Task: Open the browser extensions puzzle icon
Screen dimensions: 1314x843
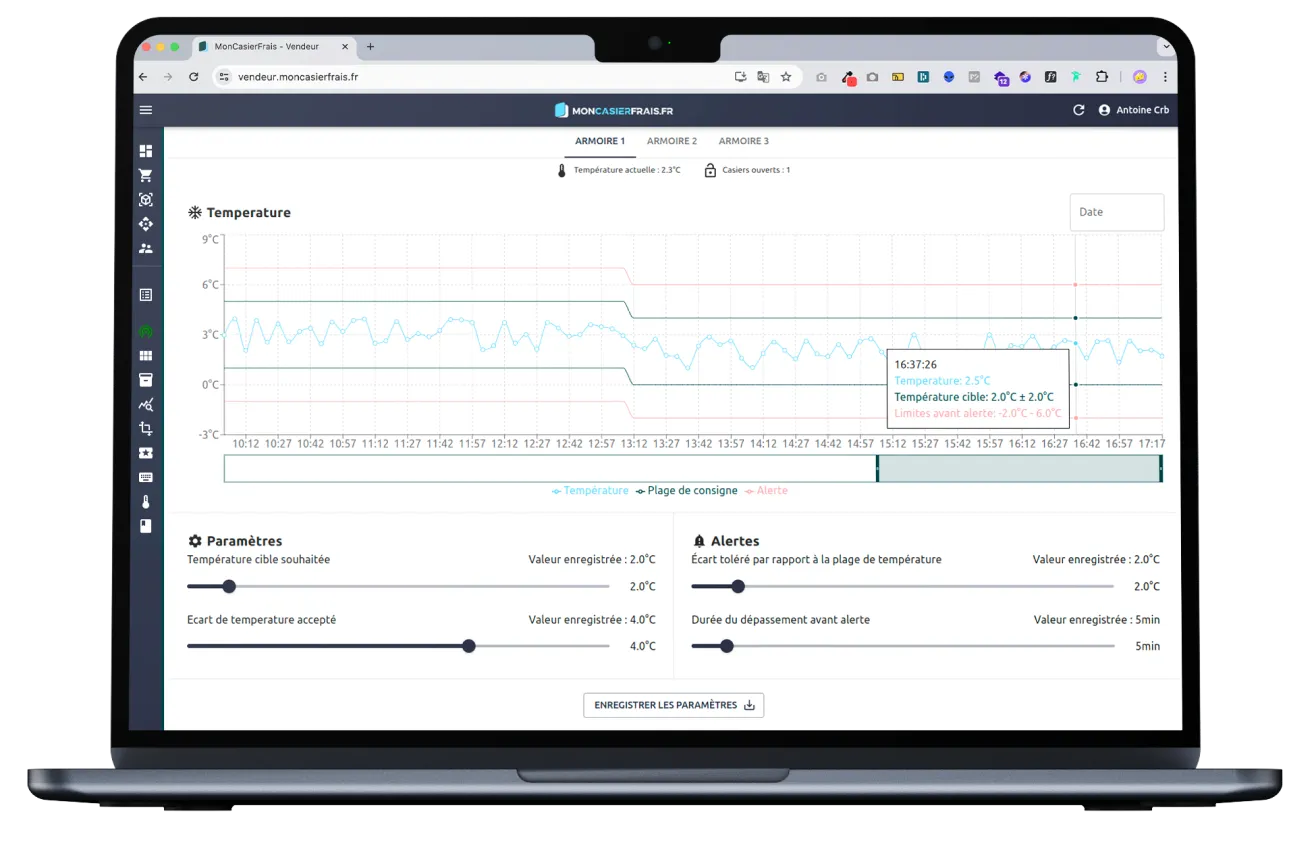Action: (x=1102, y=77)
